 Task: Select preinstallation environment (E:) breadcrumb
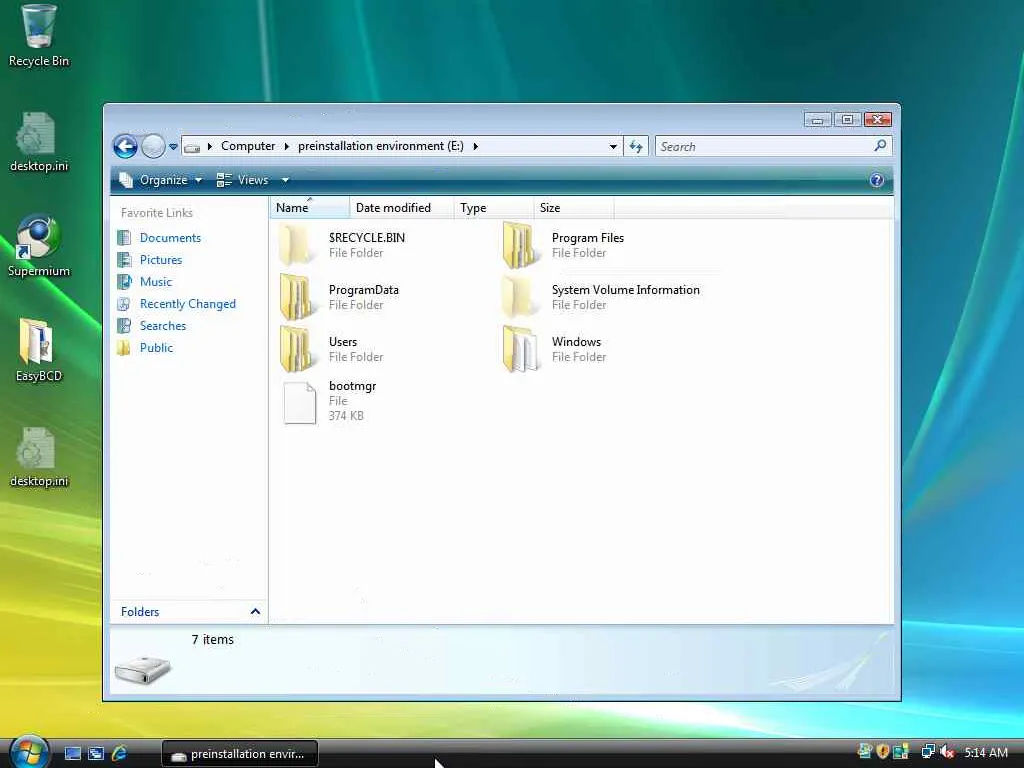pyautogui.click(x=381, y=146)
